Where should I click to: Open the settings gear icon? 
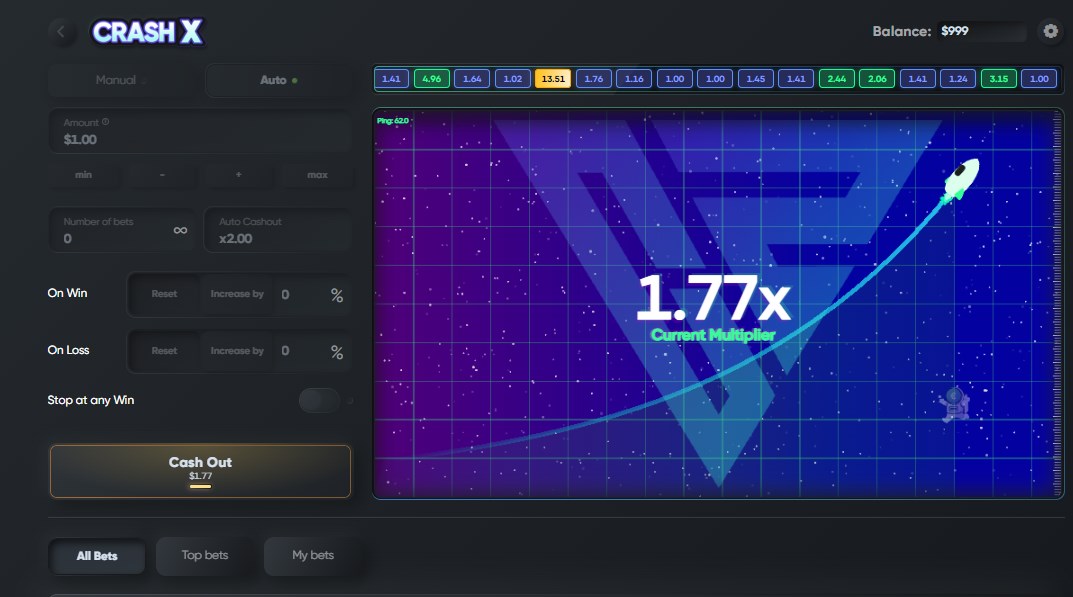tap(1050, 31)
